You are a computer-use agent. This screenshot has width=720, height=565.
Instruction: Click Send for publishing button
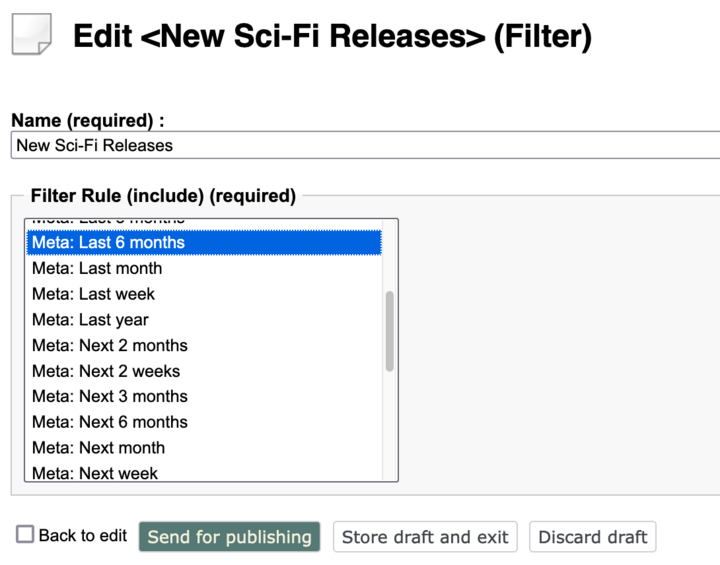pos(230,537)
